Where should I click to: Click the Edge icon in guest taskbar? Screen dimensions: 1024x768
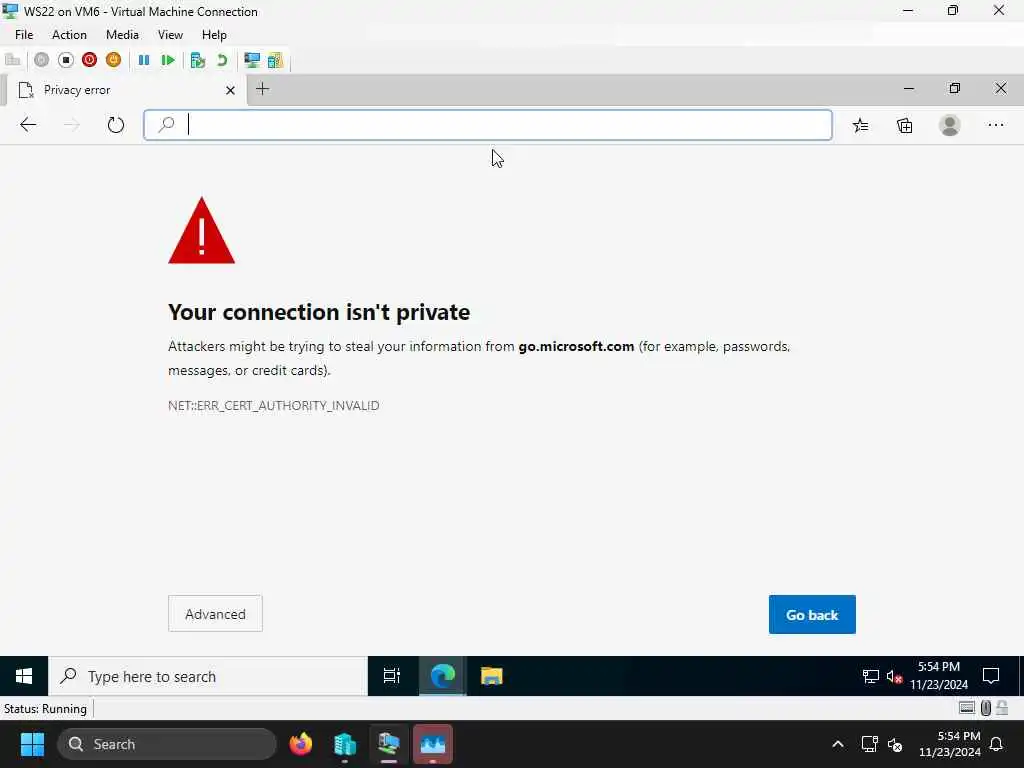(x=442, y=676)
